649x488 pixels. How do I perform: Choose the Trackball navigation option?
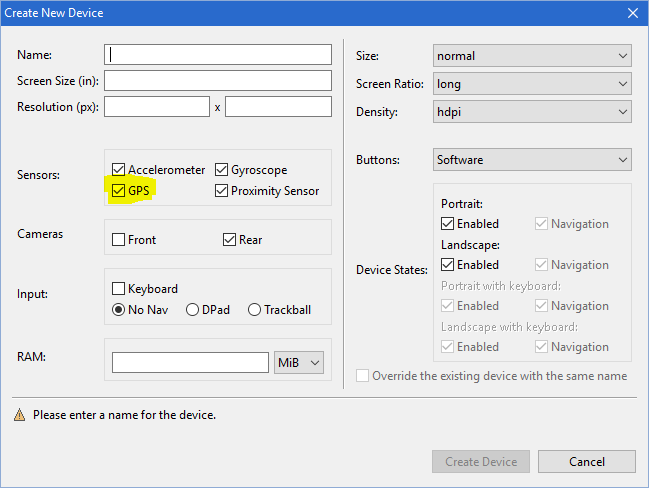coord(254,310)
